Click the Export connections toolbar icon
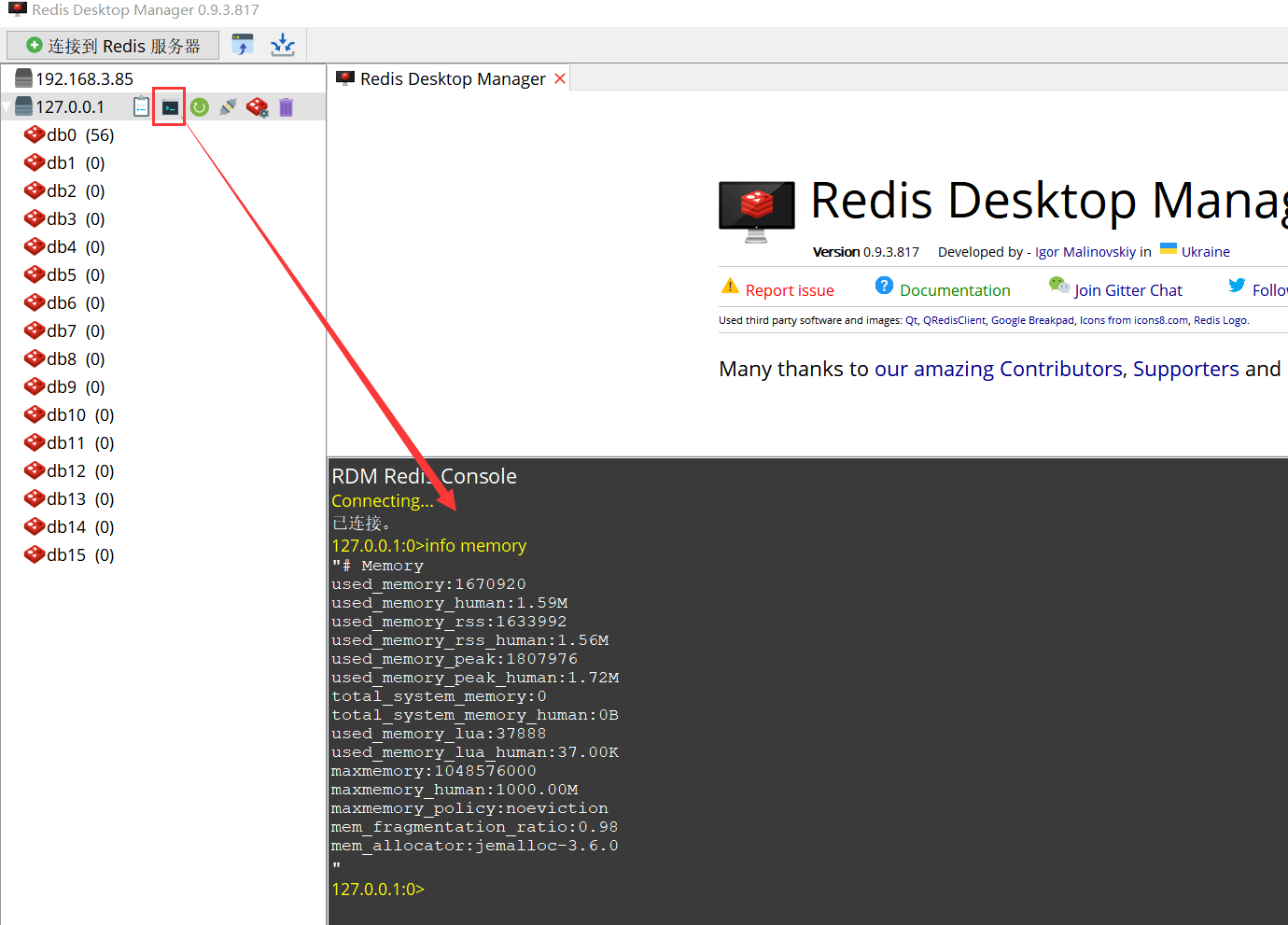Viewport: 1288px width, 925px height. coord(282,45)
